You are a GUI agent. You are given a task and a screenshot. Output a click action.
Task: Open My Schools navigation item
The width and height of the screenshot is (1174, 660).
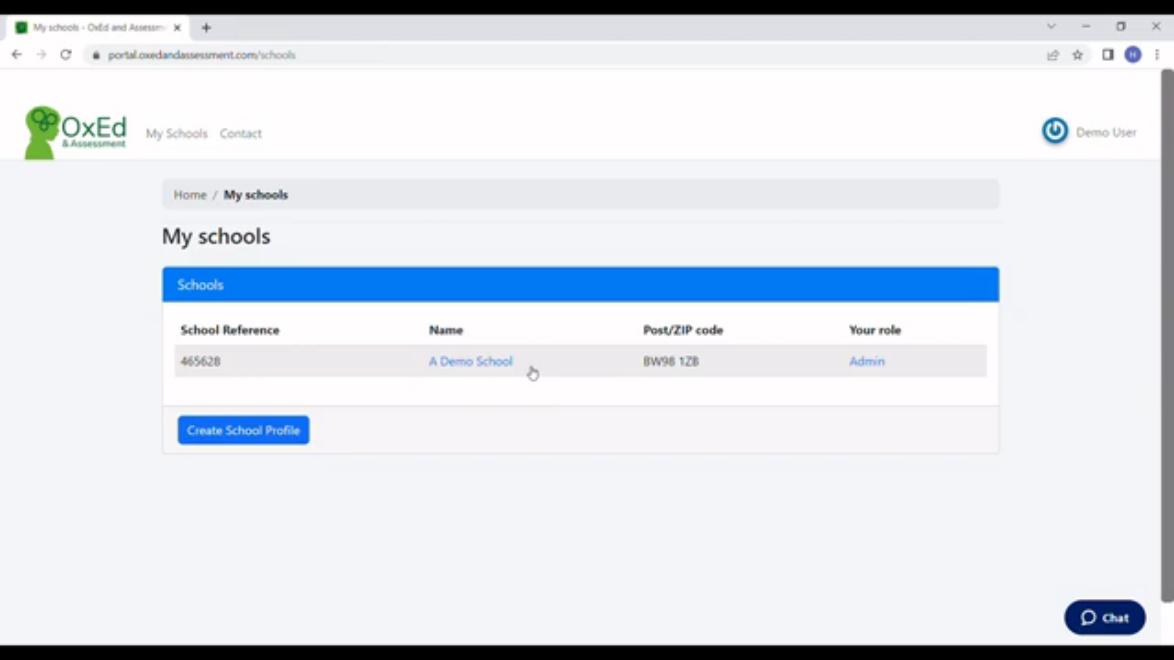tap(176, 133)
